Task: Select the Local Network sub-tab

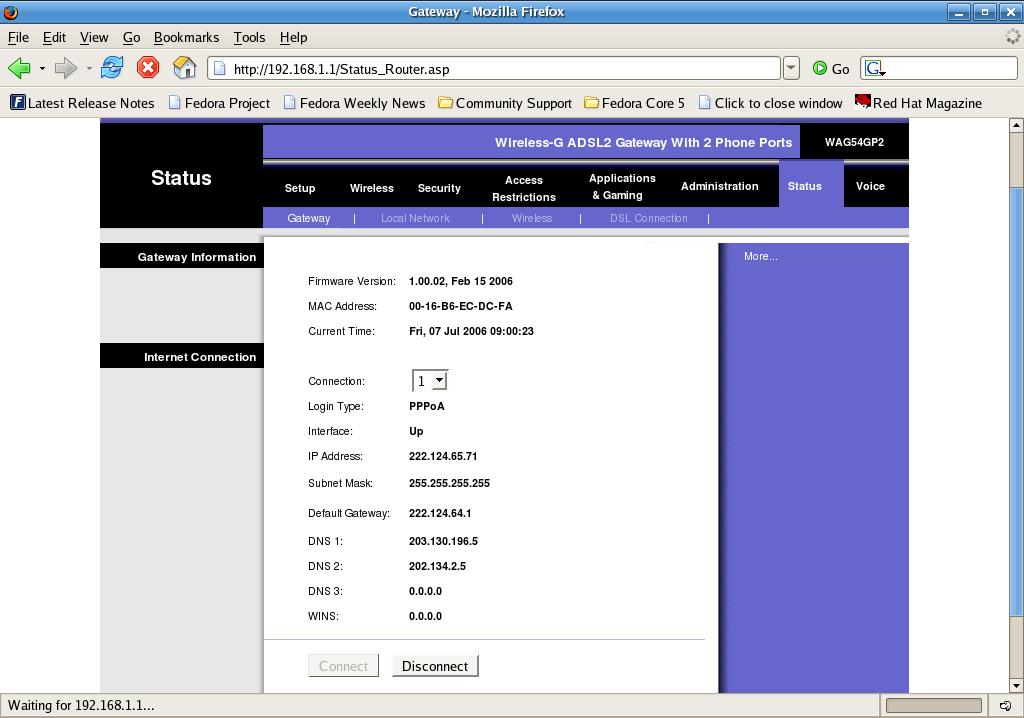Action: (x=415, y=218)
